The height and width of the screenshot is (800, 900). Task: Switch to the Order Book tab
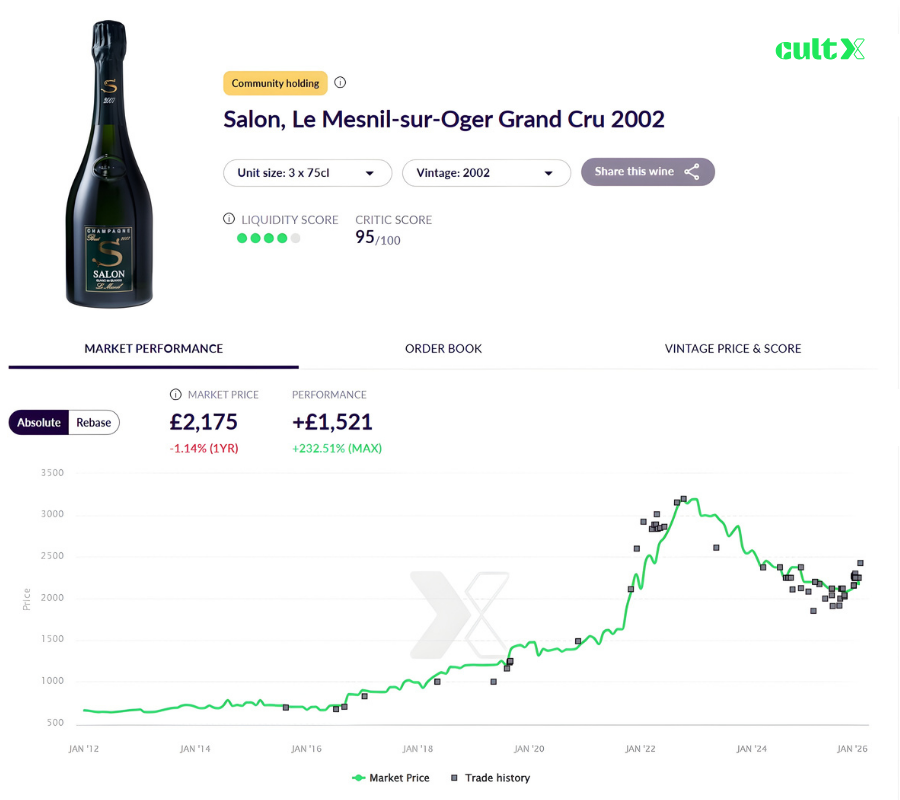443,349
